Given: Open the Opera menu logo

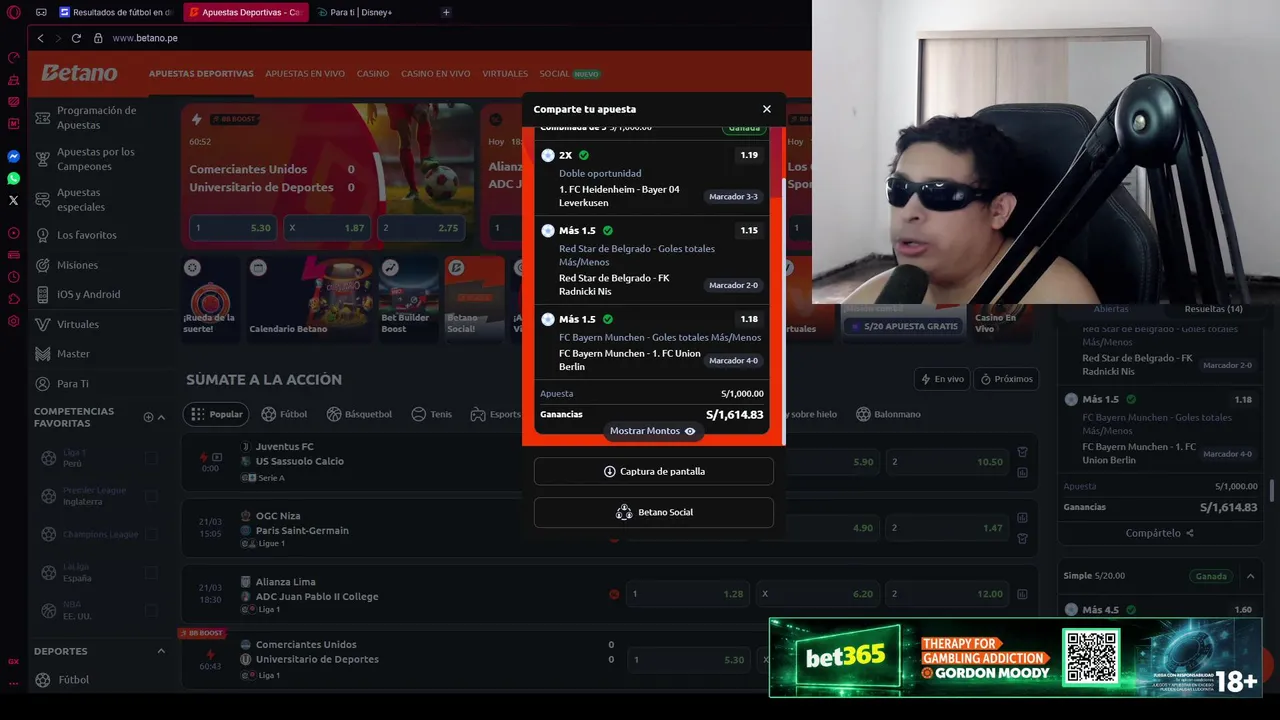Looking at the screenshot, I should tap(13, 12).
